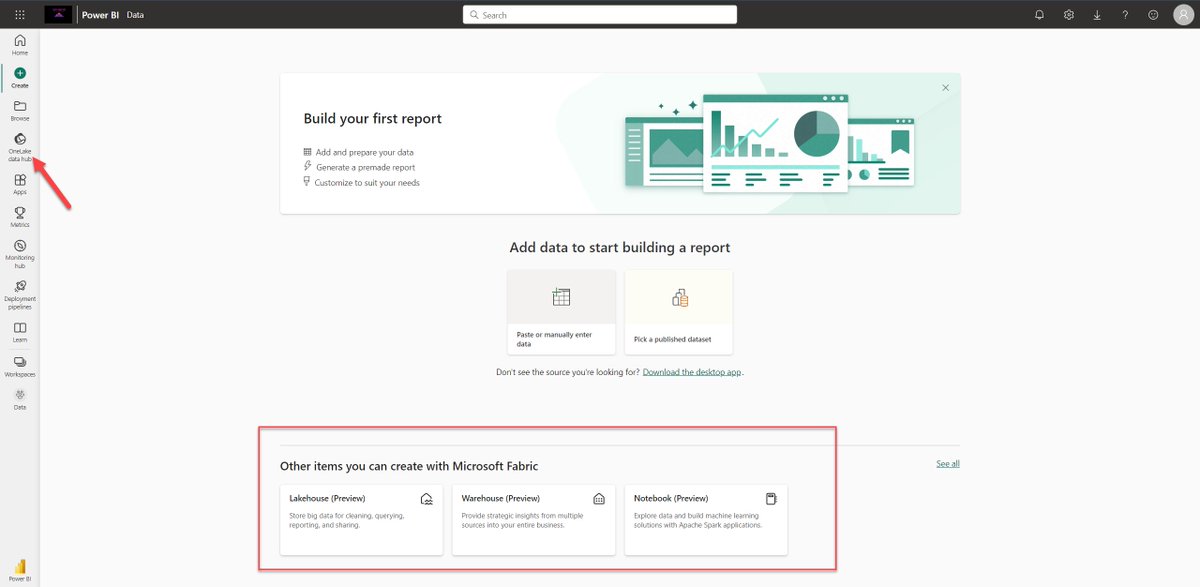Create a Notebook (Preview)
Screen dimensions: 1200x587
click(706, 520)
